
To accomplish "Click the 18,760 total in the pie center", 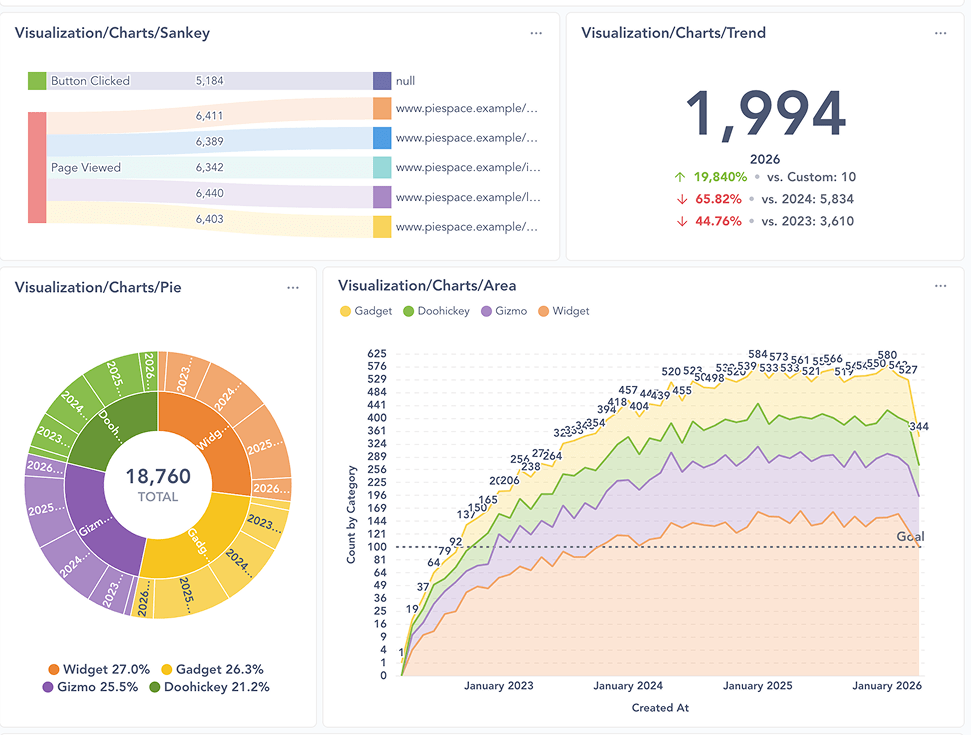I will click(158, 478).
